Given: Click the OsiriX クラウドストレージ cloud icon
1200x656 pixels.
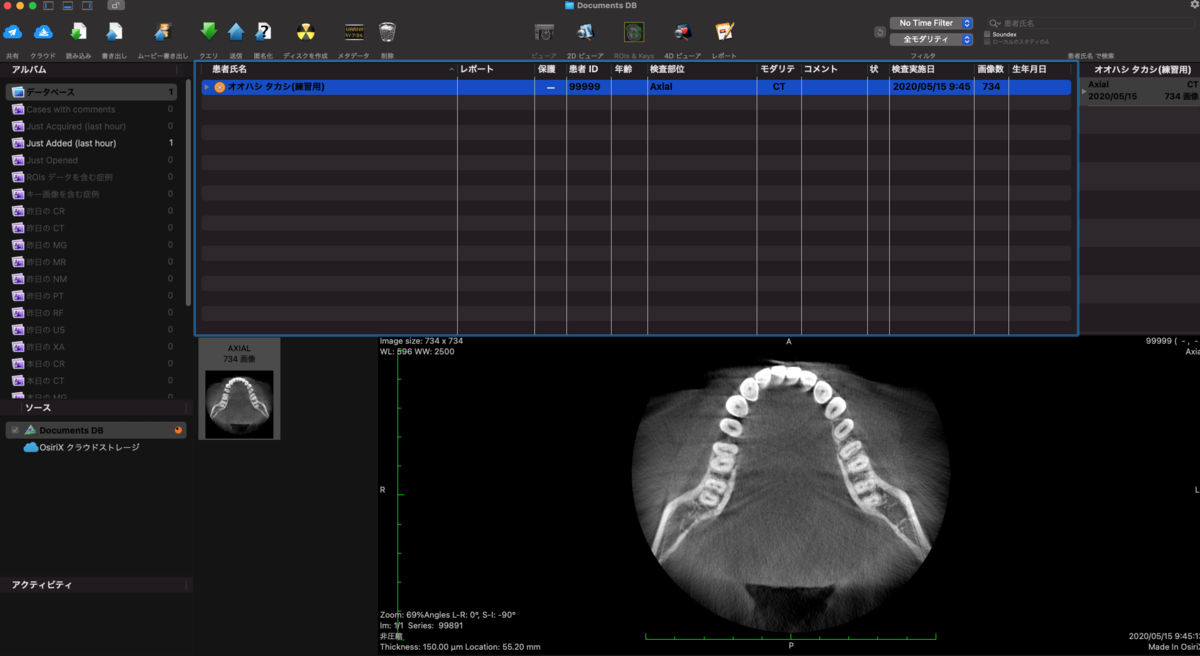Looking at the screenshot, I should tap(30, 447).
